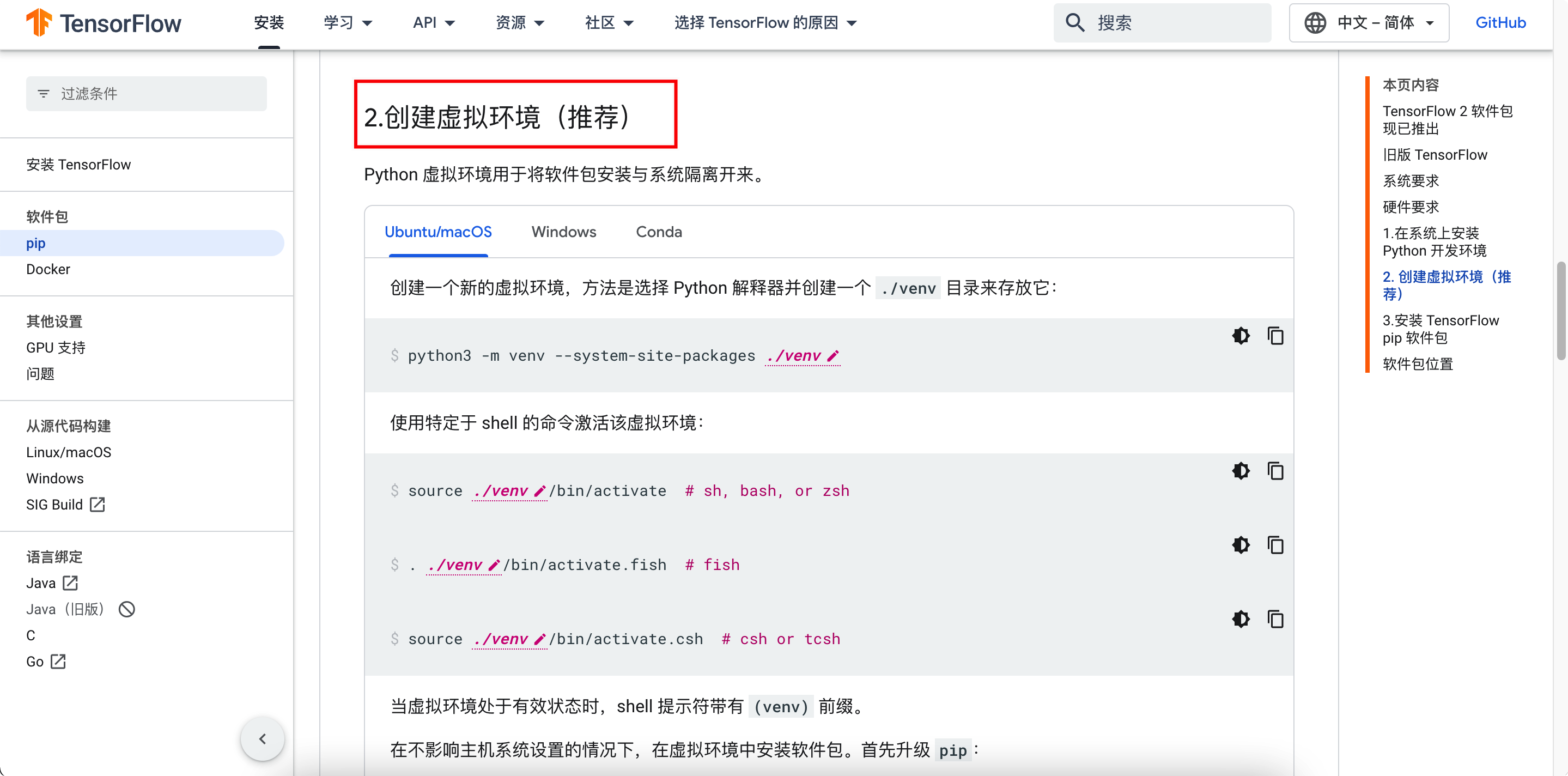This screenshot has width=1568, height=776.
Task: Click the 过滤条件 filter input
Action: tap(146, 94)
